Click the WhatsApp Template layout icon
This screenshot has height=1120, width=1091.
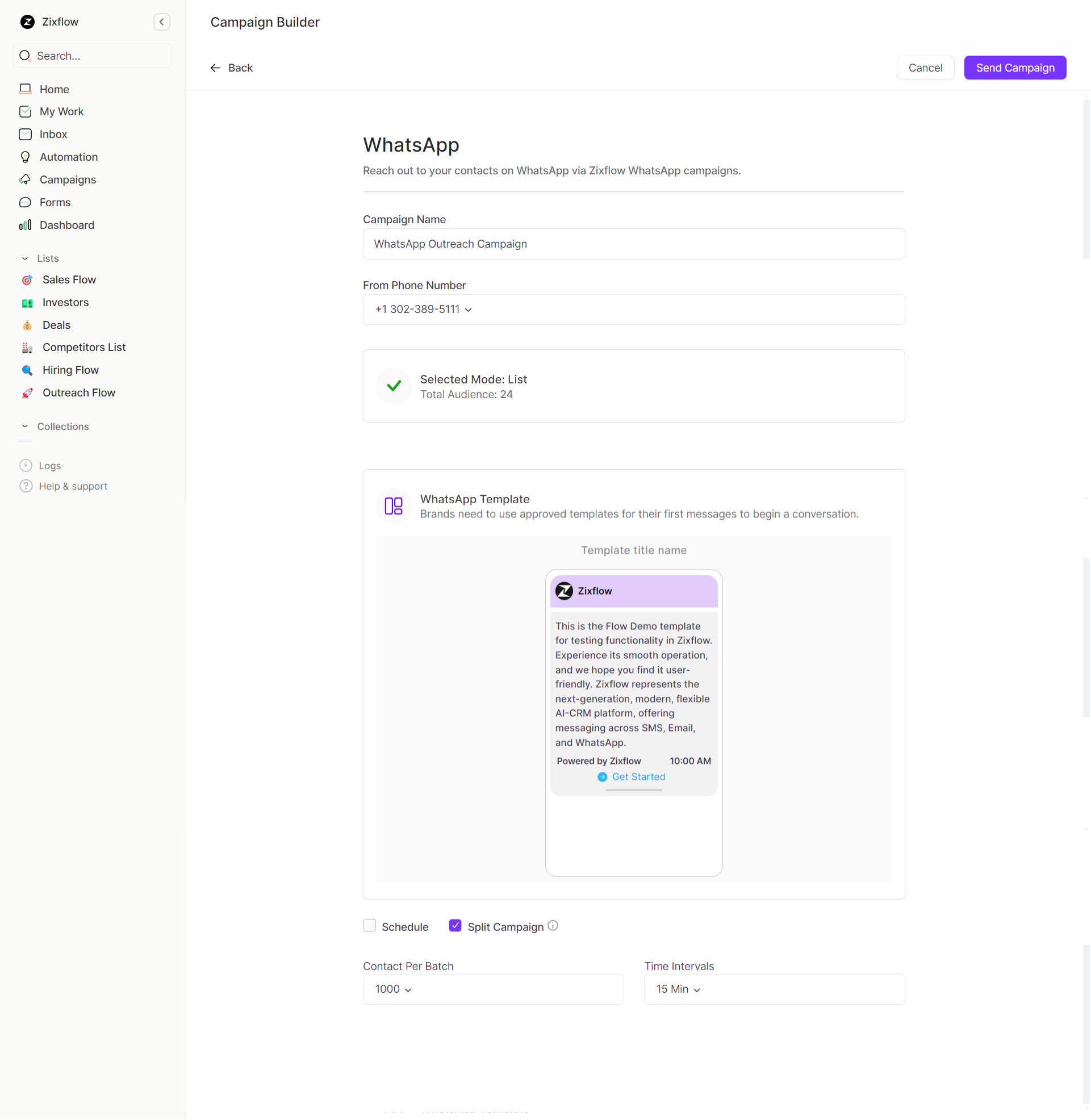click(394, 506)
